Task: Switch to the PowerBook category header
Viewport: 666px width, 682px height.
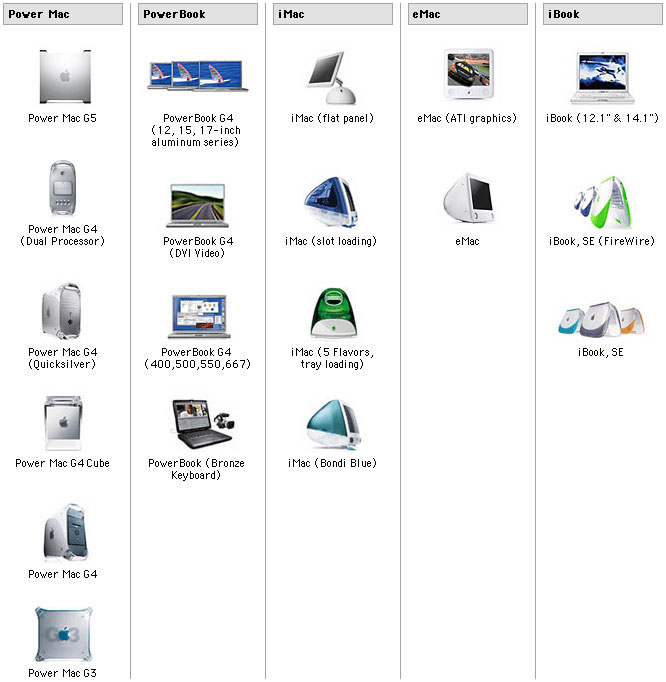Action: pyautogui.click(x=198, y=14)
